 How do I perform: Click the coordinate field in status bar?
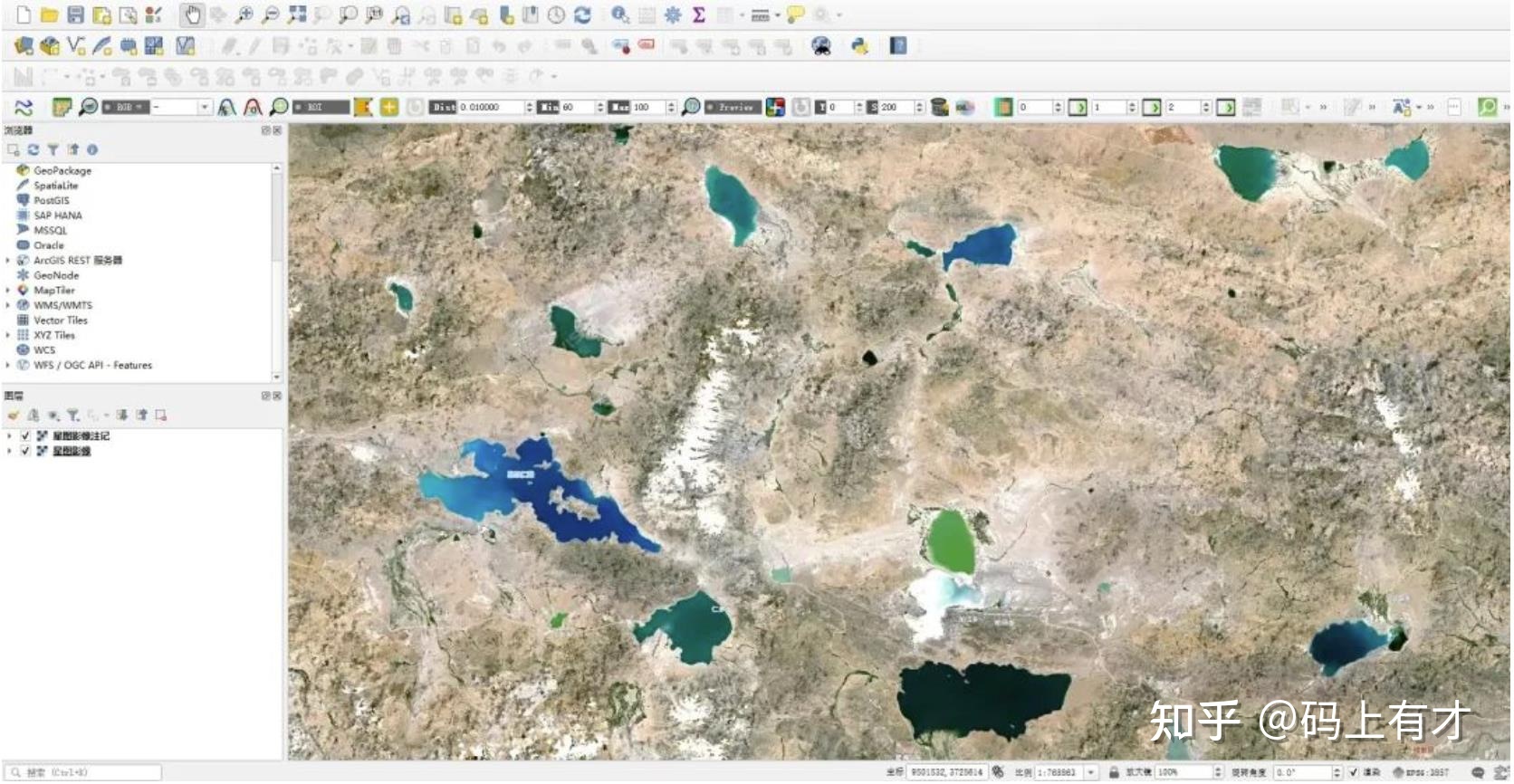946,772
